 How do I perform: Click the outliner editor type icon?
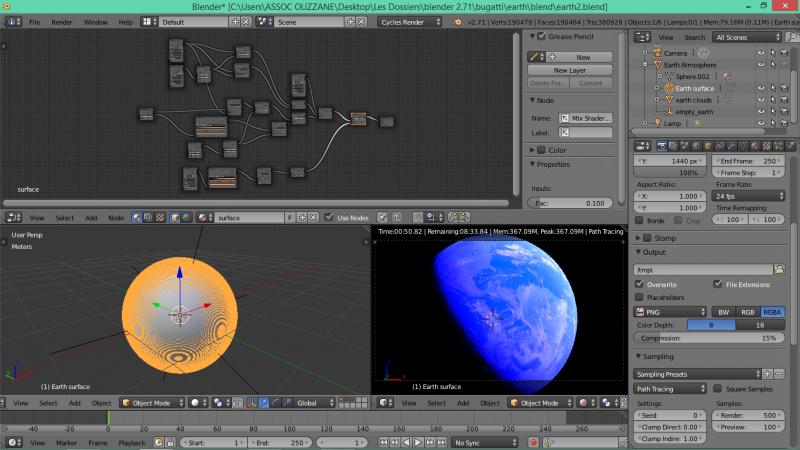pos(643,37)
